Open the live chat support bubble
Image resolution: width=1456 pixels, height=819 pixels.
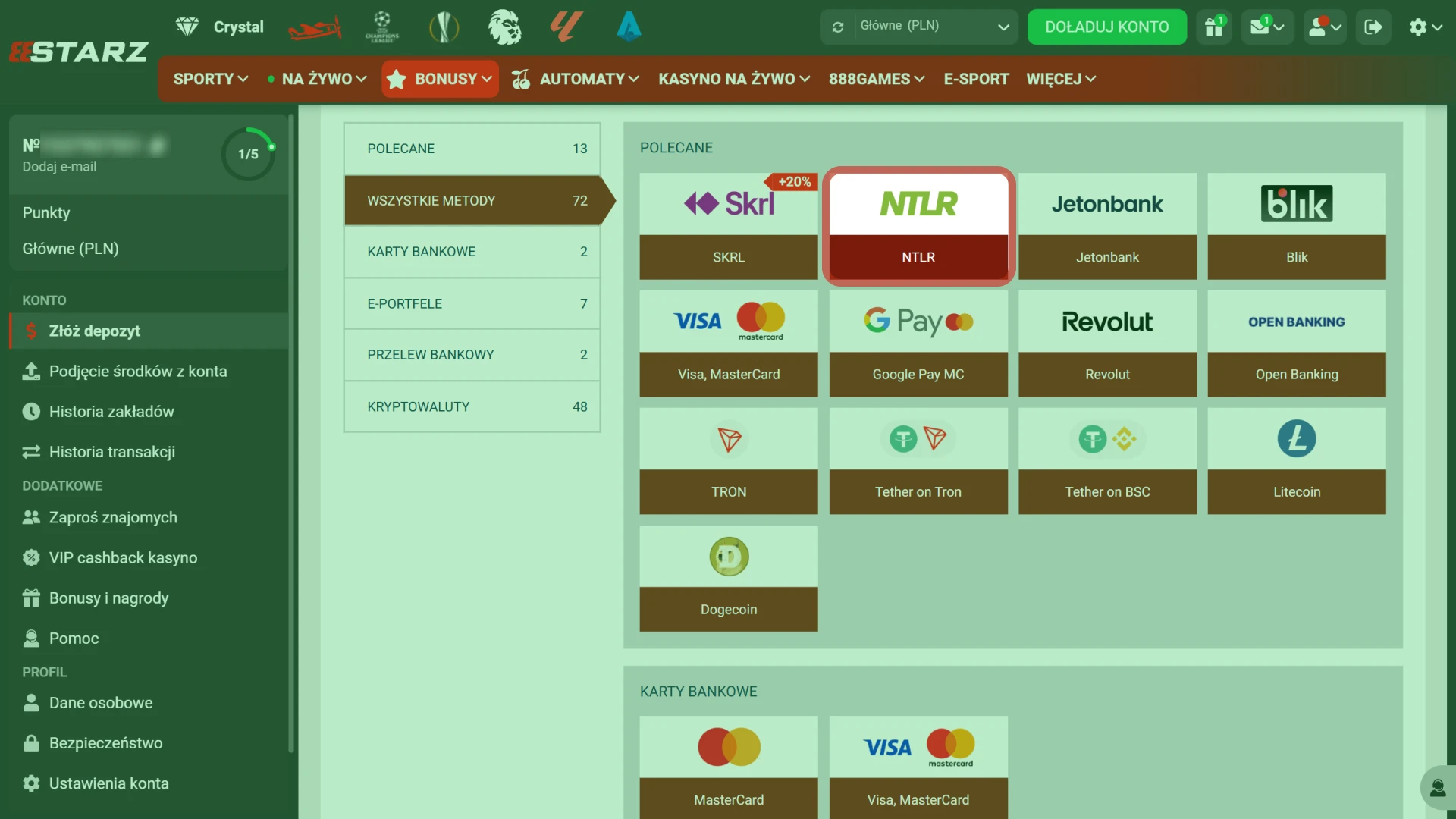(1437, 788)
